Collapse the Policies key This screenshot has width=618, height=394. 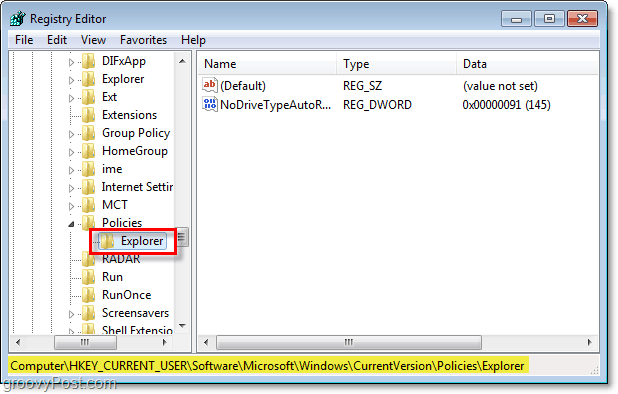point(71,224)
